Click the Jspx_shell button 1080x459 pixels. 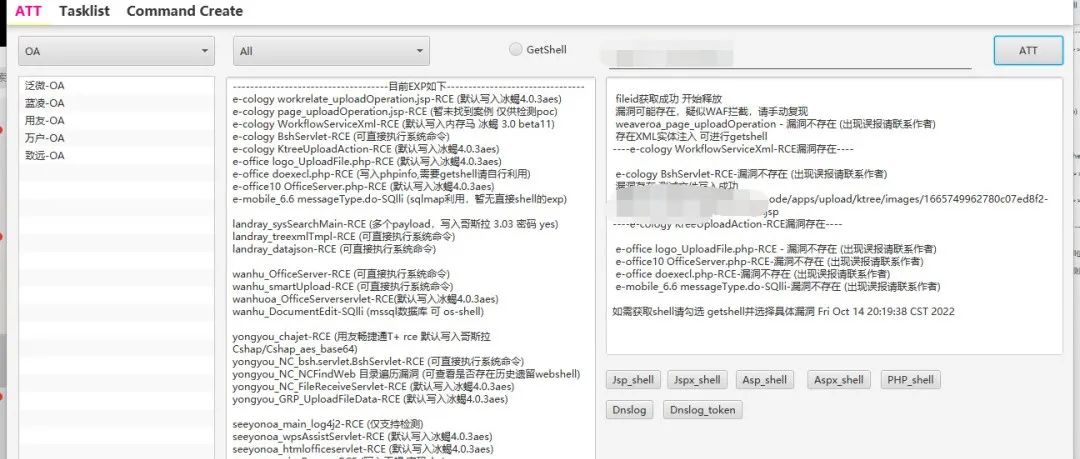(x=698, y=380)
